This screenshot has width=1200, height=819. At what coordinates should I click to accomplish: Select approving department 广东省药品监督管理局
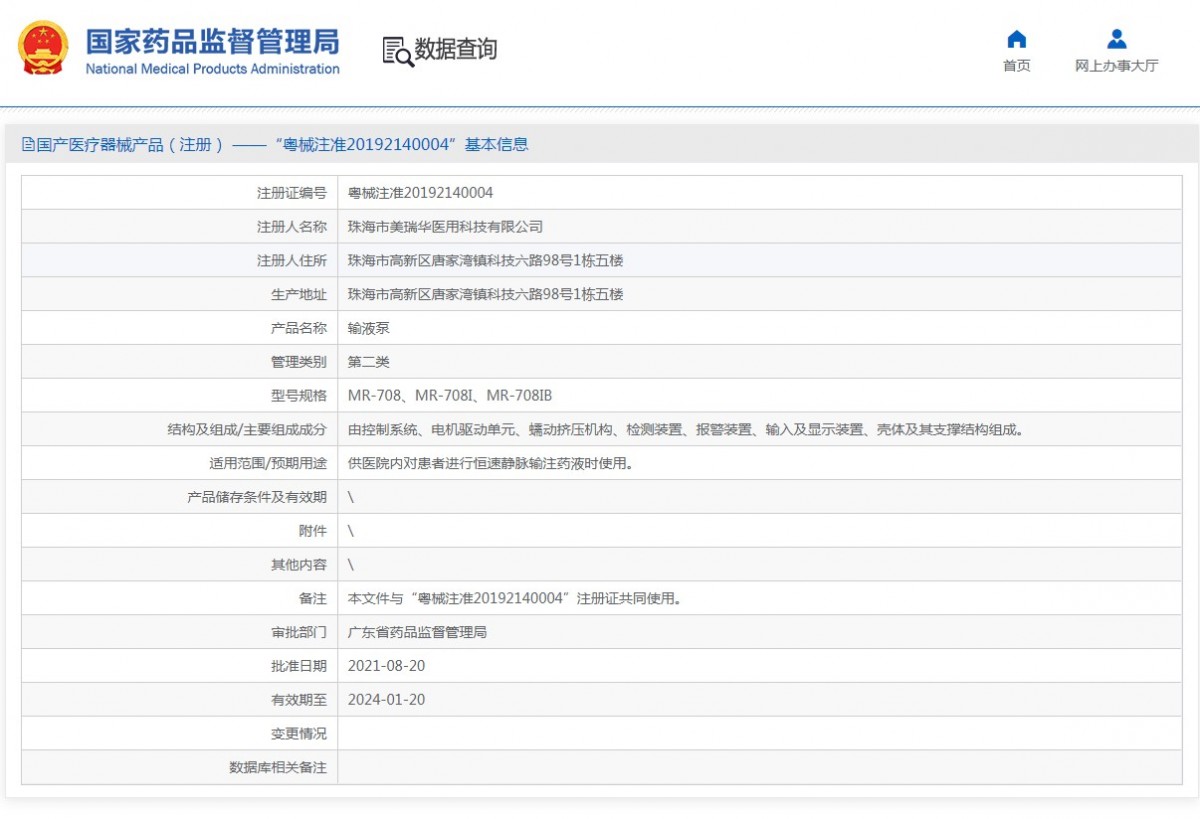pos(417,633)
